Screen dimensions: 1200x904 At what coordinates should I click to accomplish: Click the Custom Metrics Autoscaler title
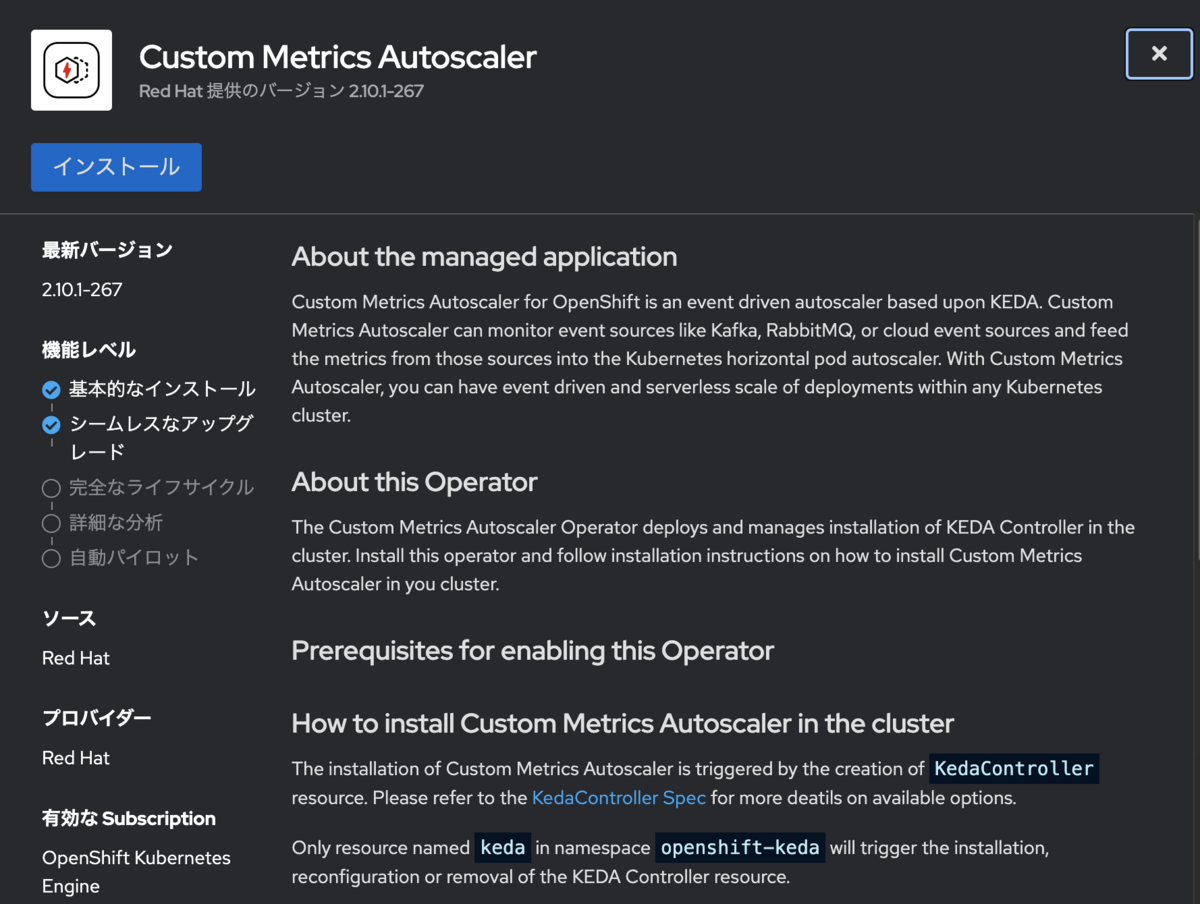coord(337,57)
